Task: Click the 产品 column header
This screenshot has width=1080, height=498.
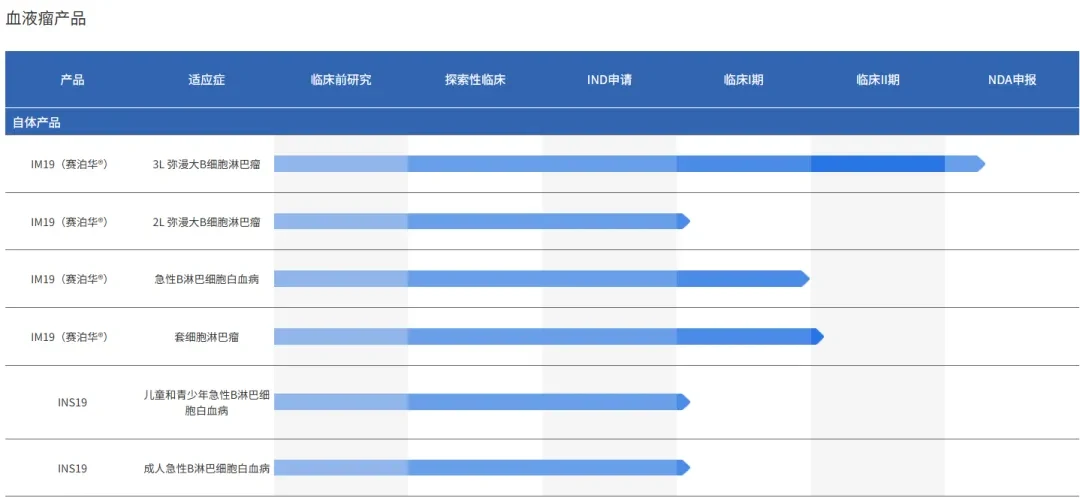Action: [72, 80]
